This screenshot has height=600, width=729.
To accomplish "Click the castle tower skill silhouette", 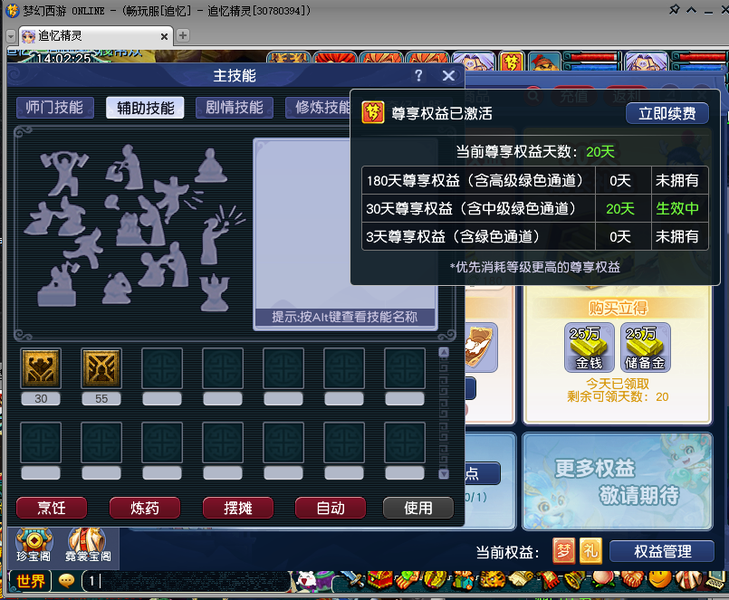I will 214,292.
